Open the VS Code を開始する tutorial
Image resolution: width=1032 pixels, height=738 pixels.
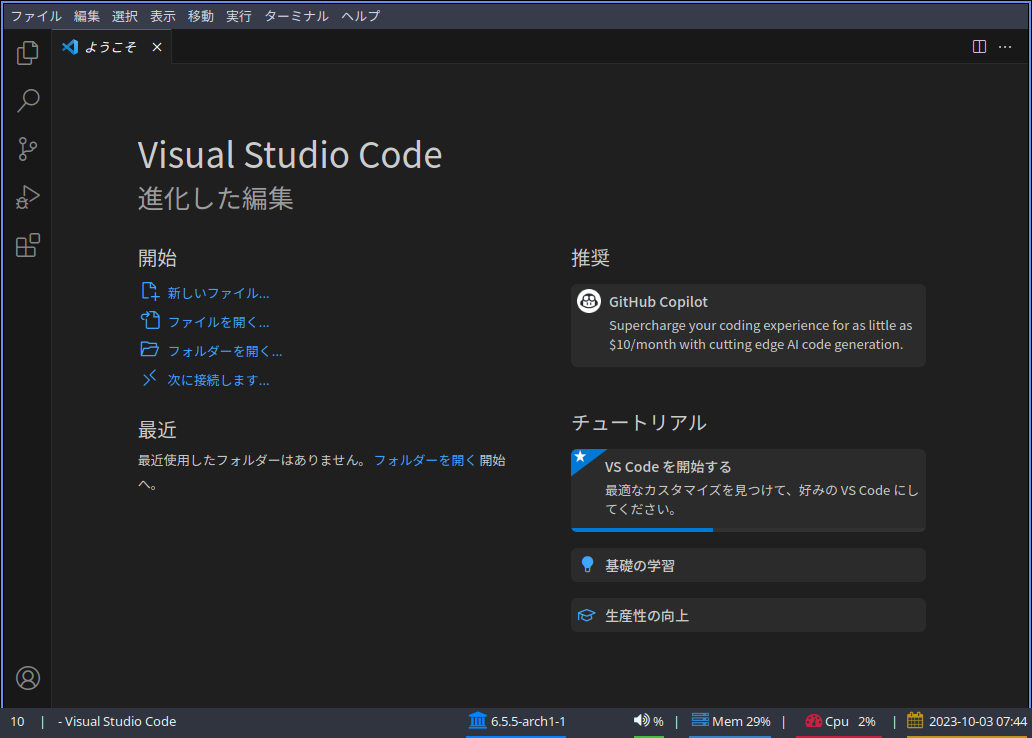pyautogui.click(x=748, y=490)
